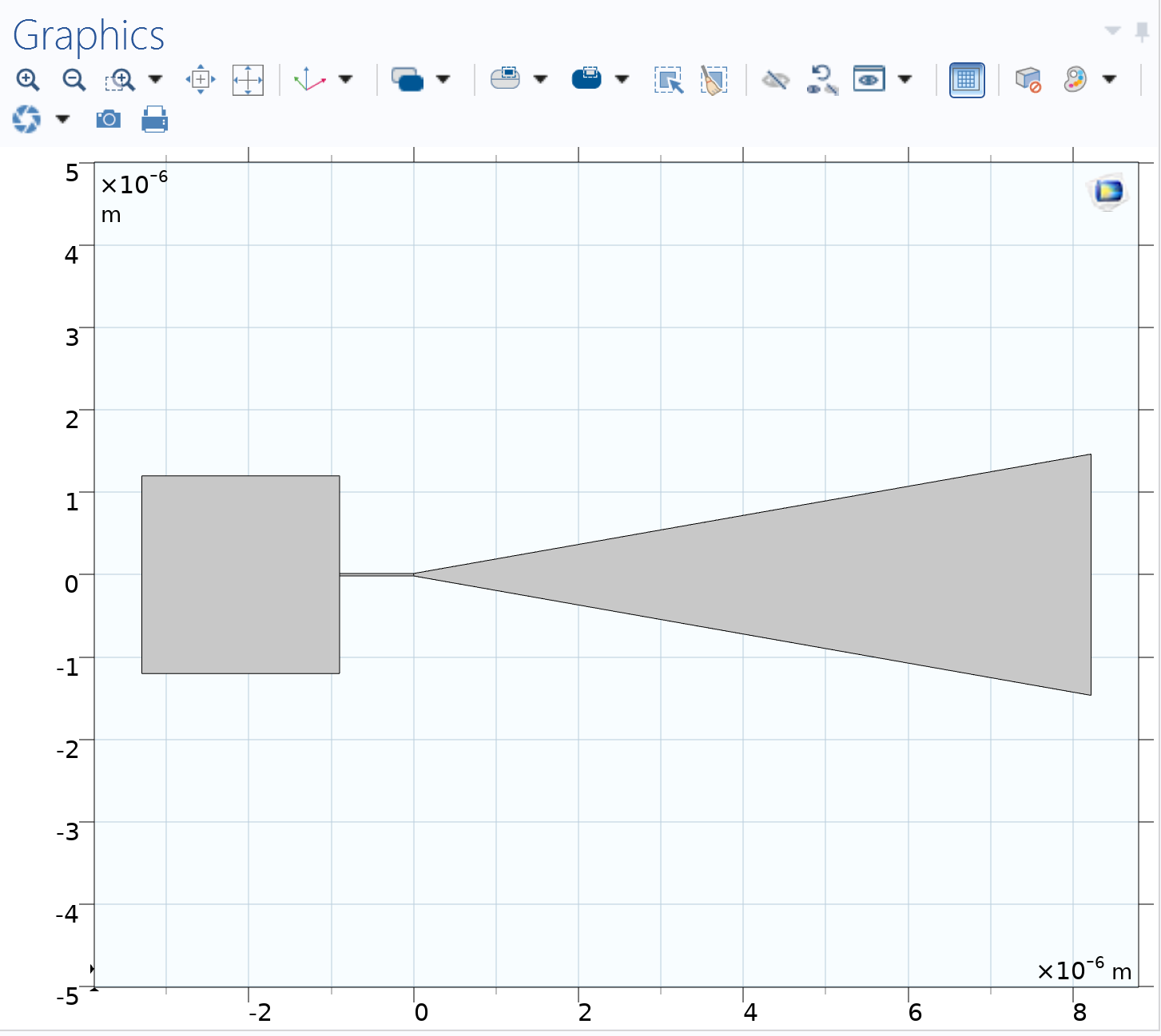This screenshot has width=1161, height=1036.
Task: Take a snapshot with the camera icon
Action: (108, 120)
